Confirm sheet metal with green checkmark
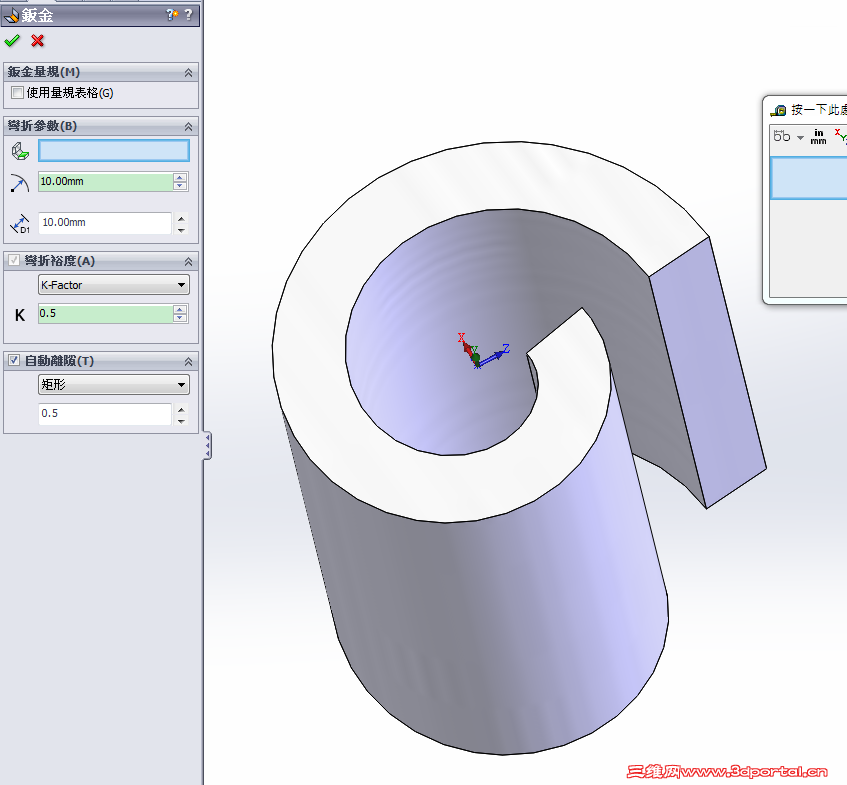 [x=12, y=41]
